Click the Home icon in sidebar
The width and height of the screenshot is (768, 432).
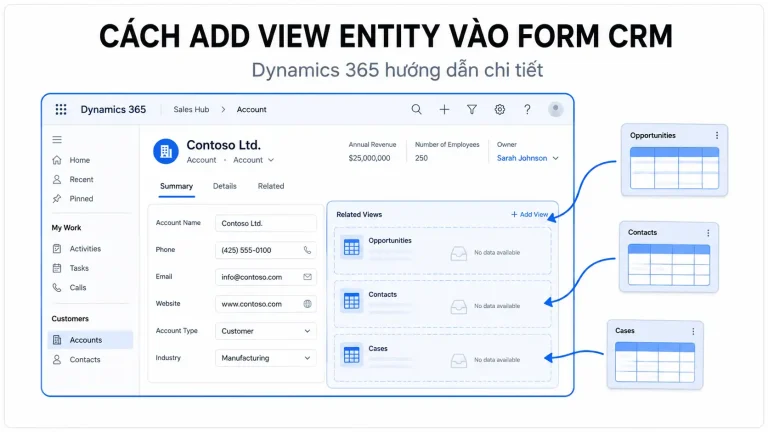(57, 160)
